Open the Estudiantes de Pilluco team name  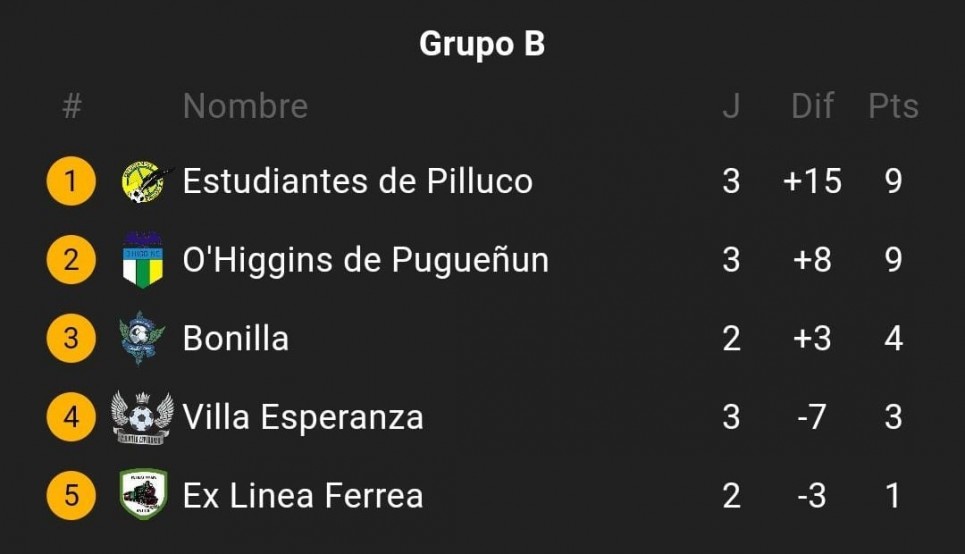(x=358, y=181)
